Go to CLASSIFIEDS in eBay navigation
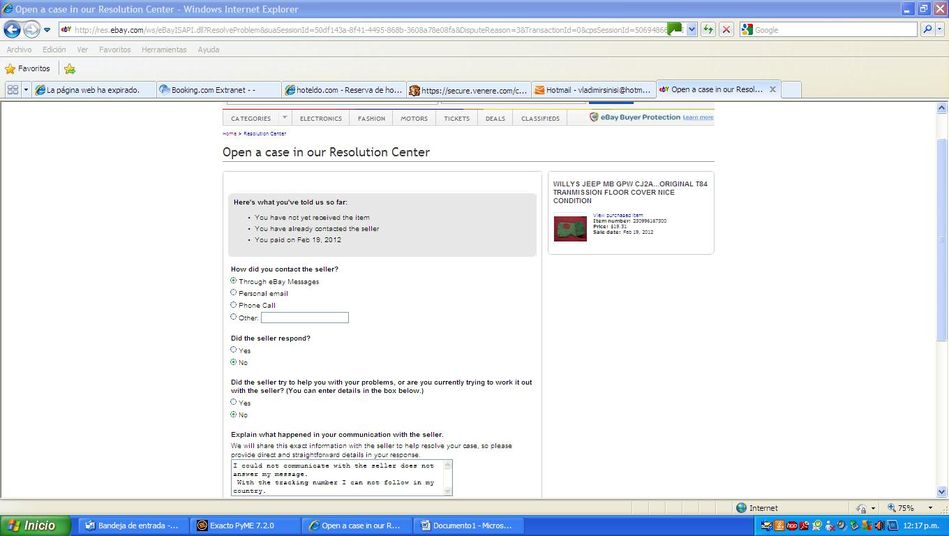The width and height of the screenshot is (949, 536). [540, 119]
